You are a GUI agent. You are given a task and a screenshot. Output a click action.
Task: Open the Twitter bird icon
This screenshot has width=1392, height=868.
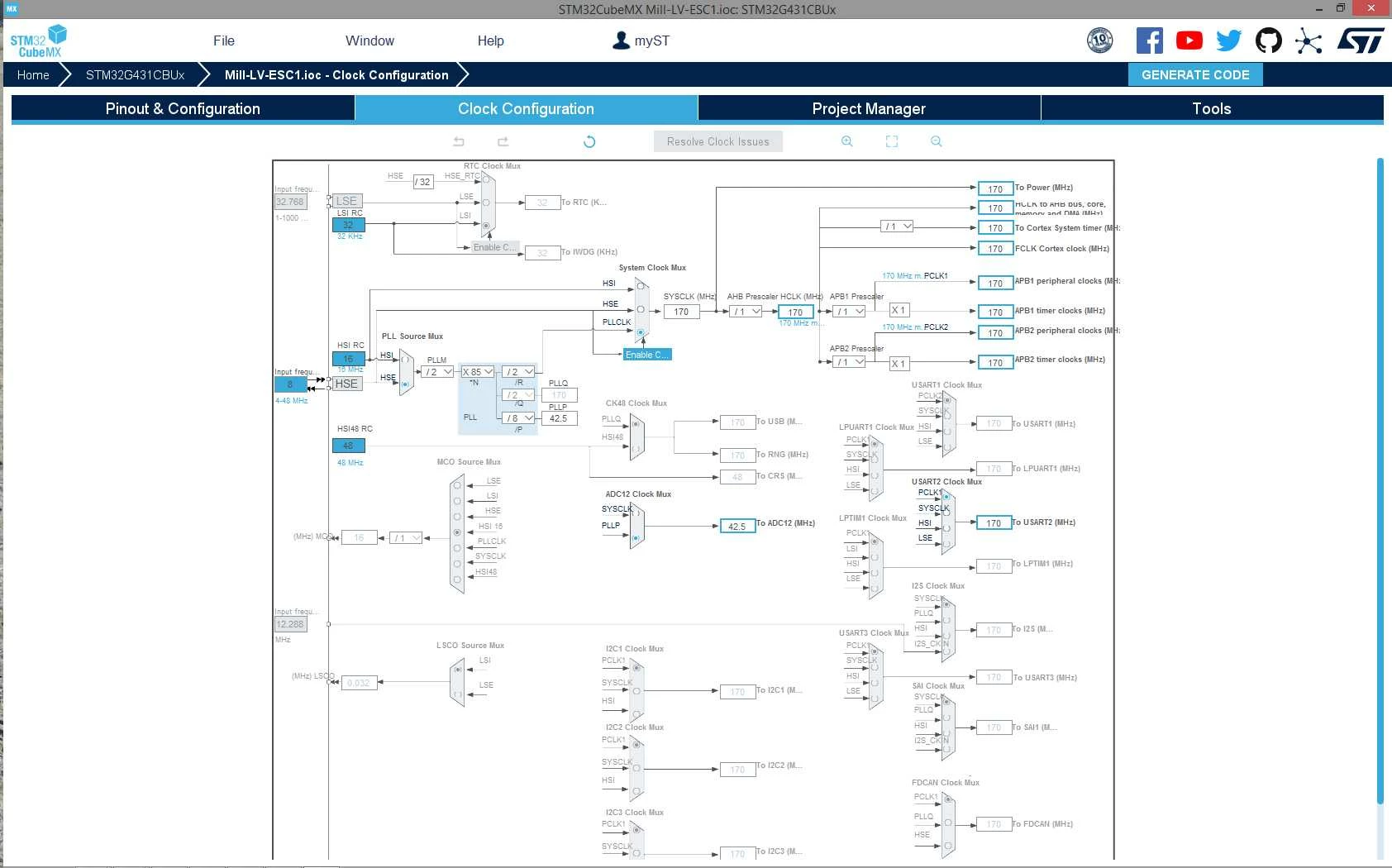[x=1228, y=41]
